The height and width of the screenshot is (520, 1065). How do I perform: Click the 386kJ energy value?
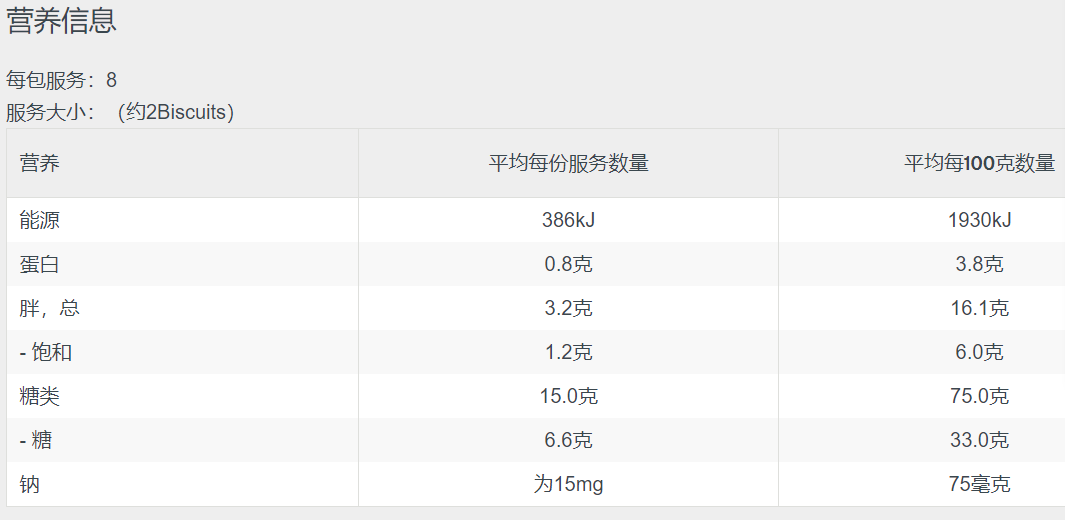[x=568, y=220]
